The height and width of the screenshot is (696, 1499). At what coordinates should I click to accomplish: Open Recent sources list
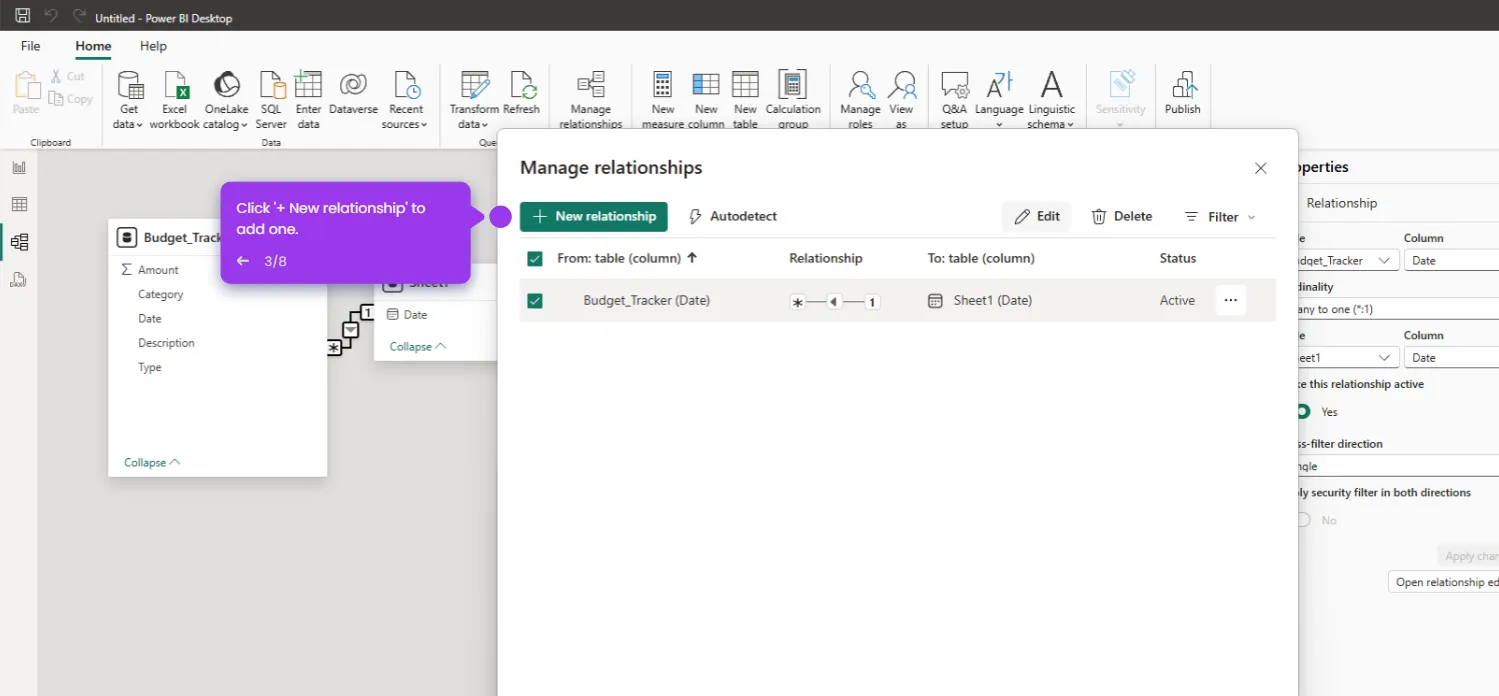click(405, 100)
